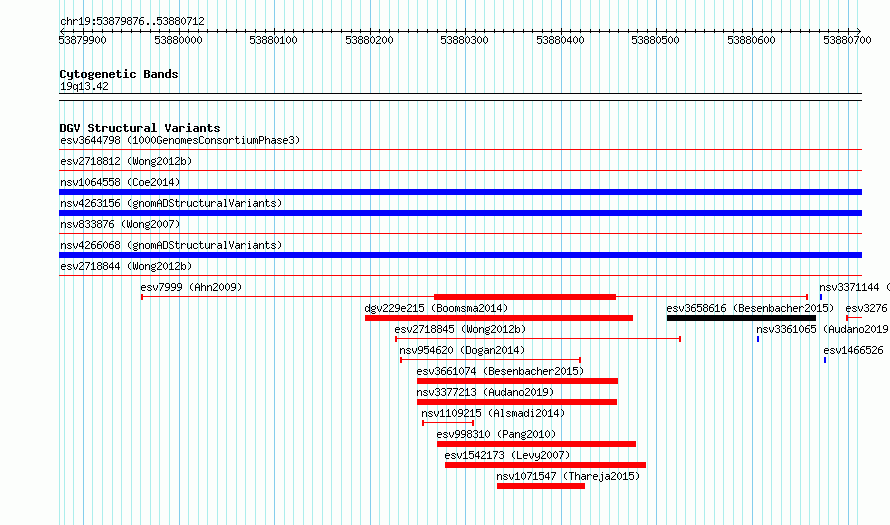Click ruler position 53880700
The height and width of the screenshot is (525, 890).
coord(847,40)
